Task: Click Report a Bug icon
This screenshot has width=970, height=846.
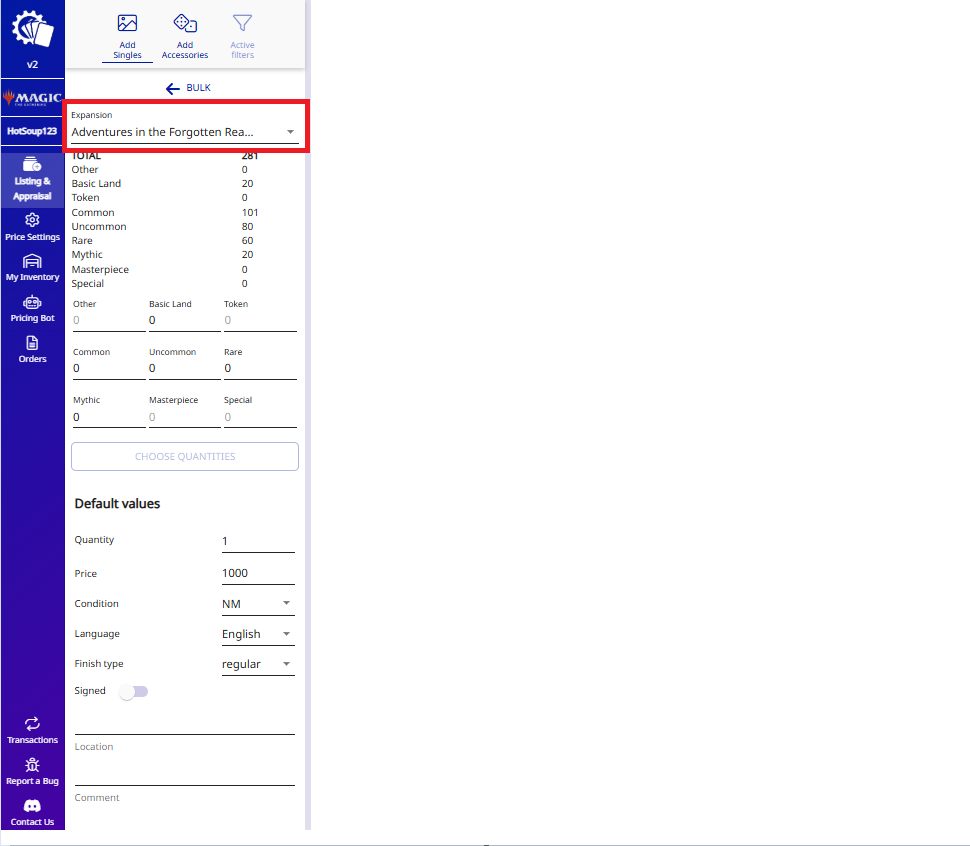Action: click(32, 766)
